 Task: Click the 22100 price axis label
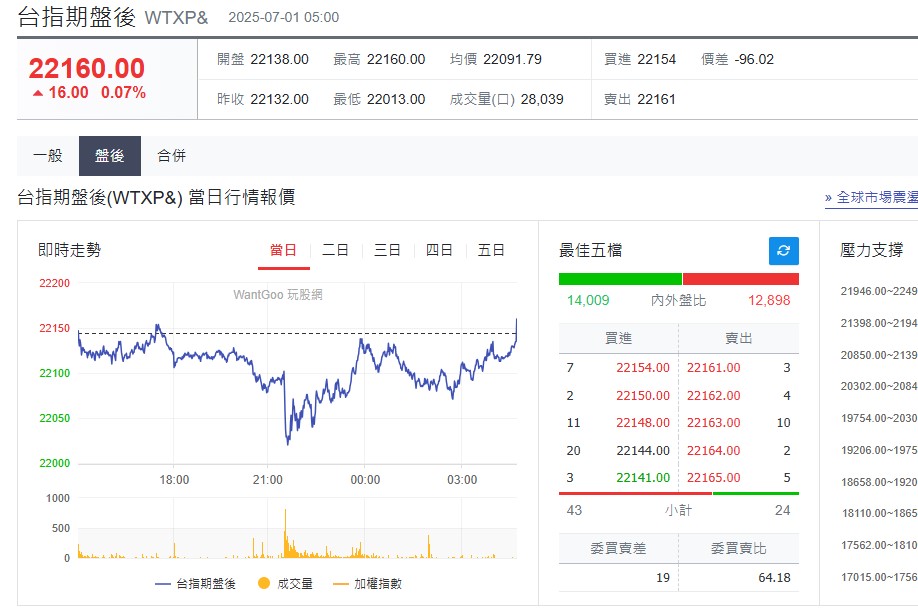coord(54,374)
